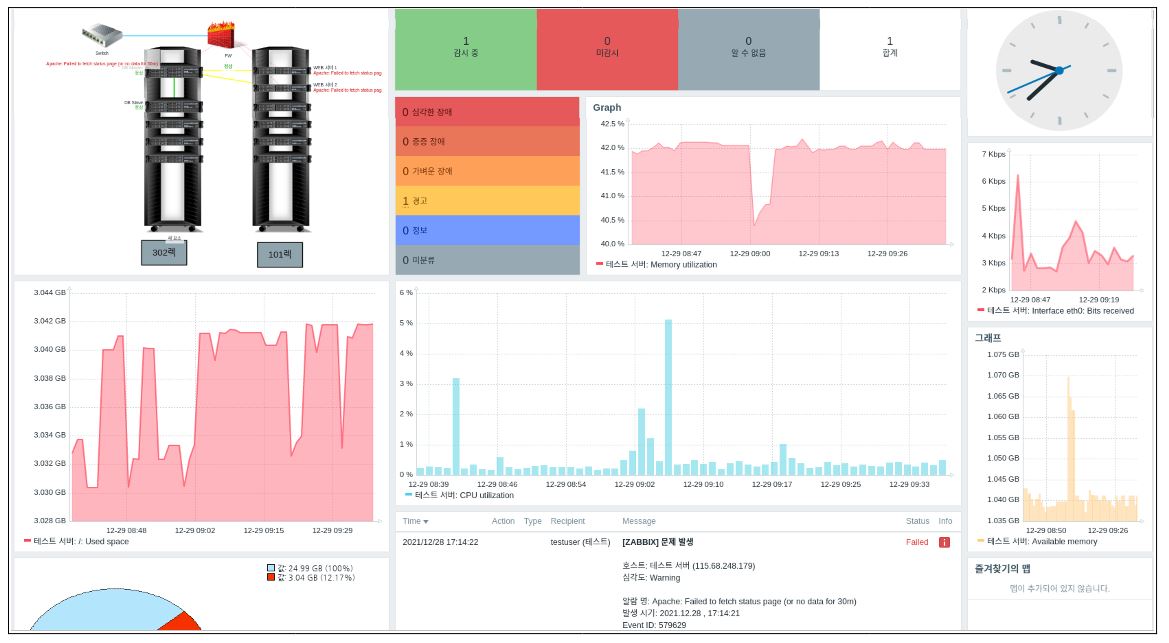Screen dimensions: 1169x643
Task: Open the 합계 total host tile
Action: coord(889,50)
